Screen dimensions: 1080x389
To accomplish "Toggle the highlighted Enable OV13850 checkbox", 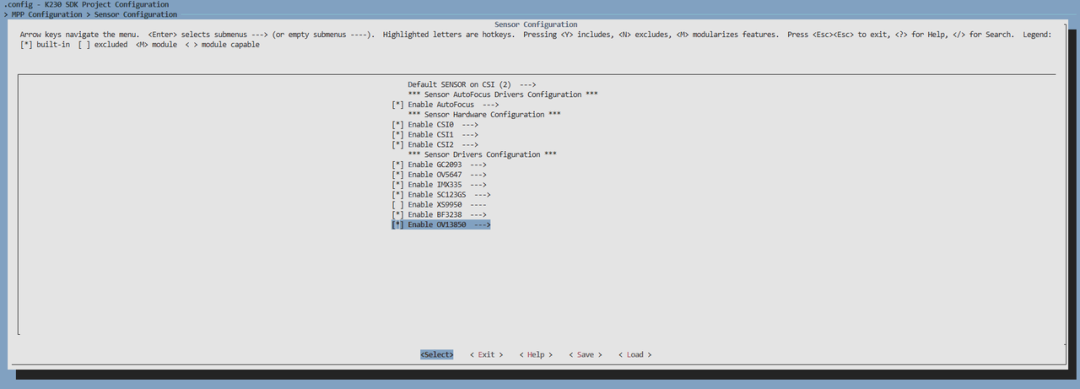I will coord(397,224).
